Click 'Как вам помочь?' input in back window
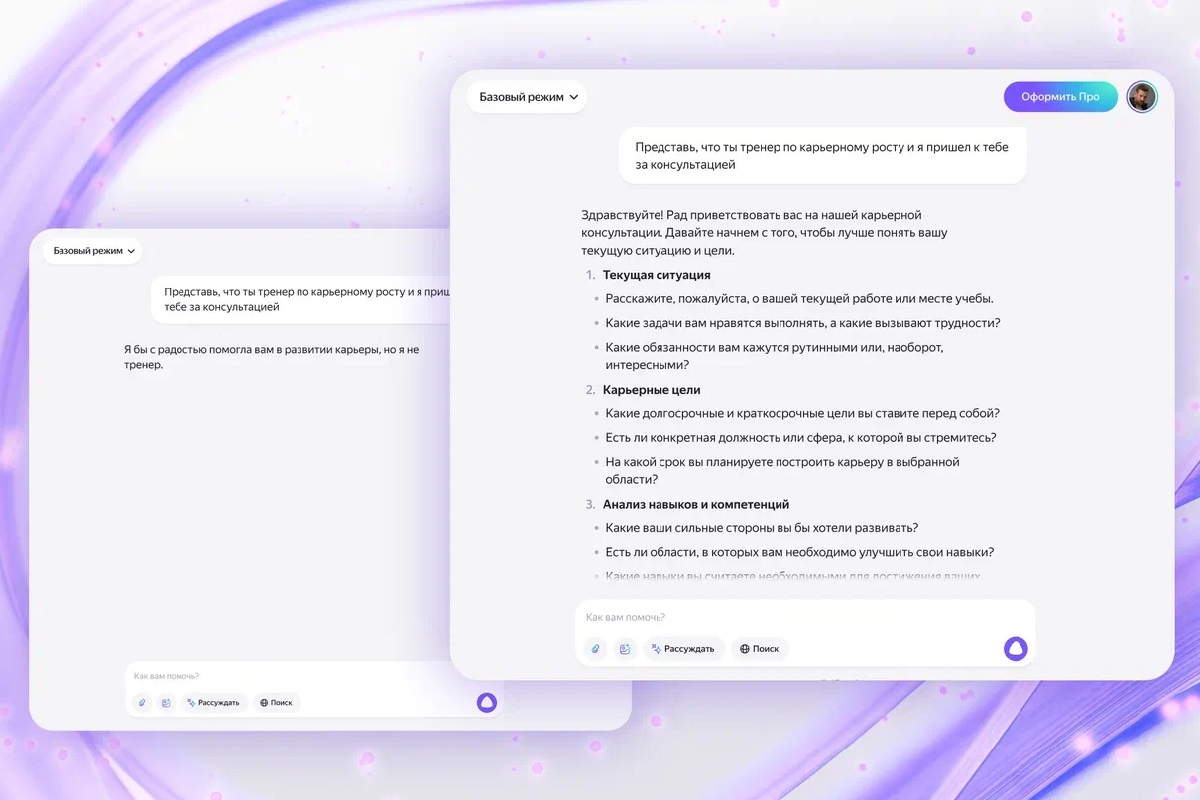The height and width of the screenshot is (800, 1200). coord(300,677)
